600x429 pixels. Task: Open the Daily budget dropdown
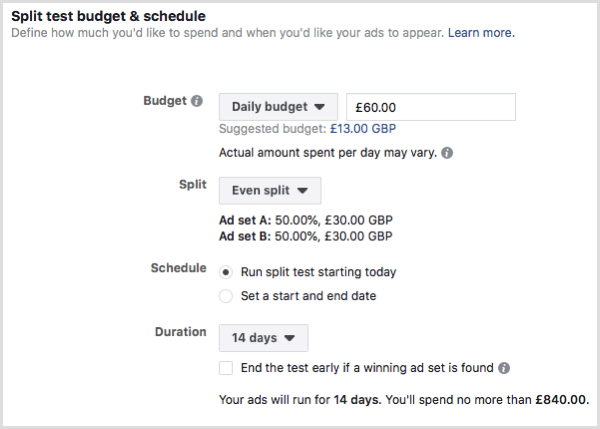278,107
